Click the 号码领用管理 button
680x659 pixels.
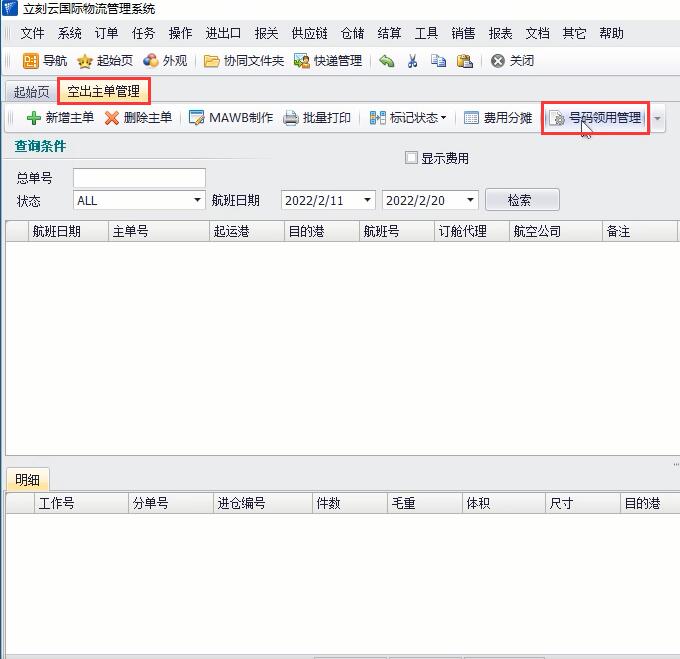tap(596, 118)
